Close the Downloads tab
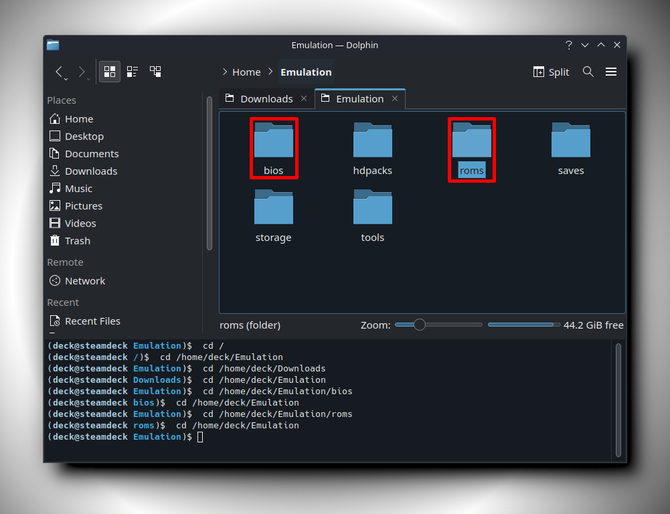This screenshot has width=670, height=514. 304,99
